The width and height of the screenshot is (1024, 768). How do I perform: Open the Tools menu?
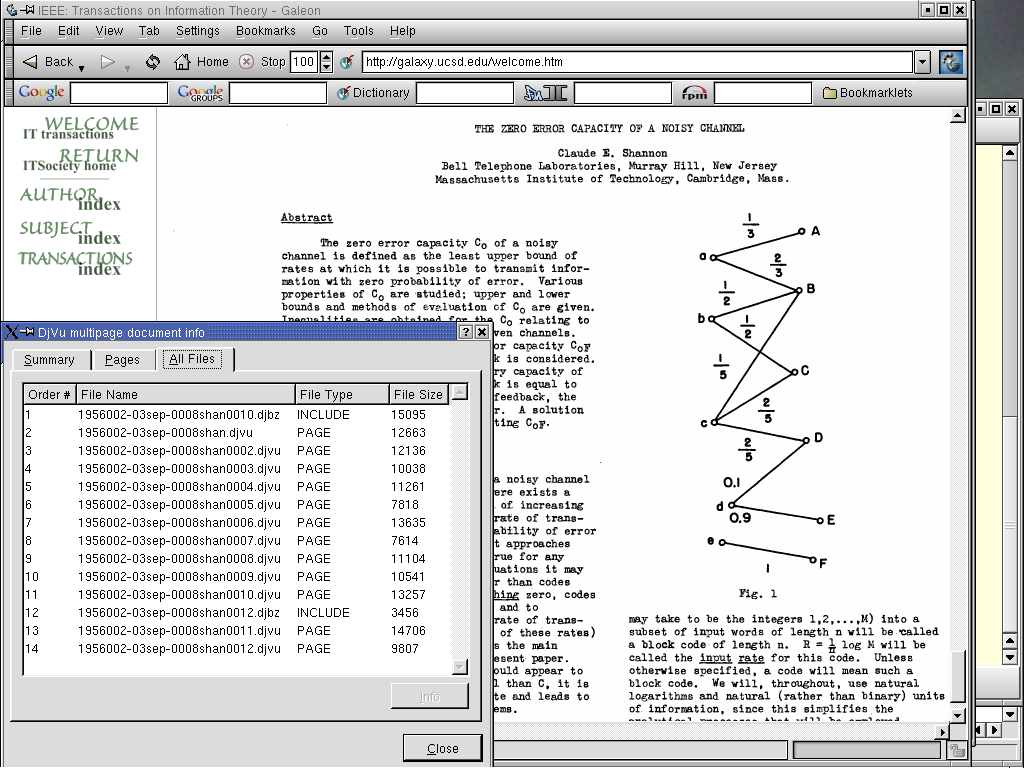point(359,31)
